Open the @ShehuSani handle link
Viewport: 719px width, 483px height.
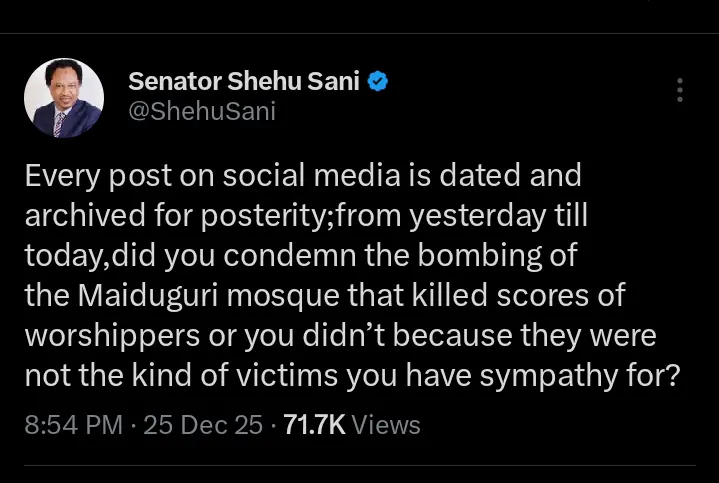coord(202,112)
